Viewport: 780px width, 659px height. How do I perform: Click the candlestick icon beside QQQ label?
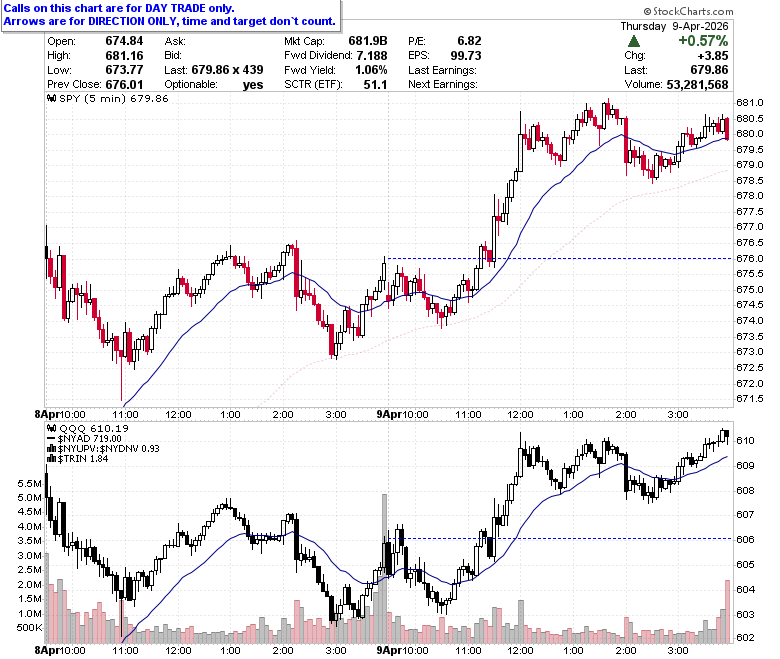51,428
